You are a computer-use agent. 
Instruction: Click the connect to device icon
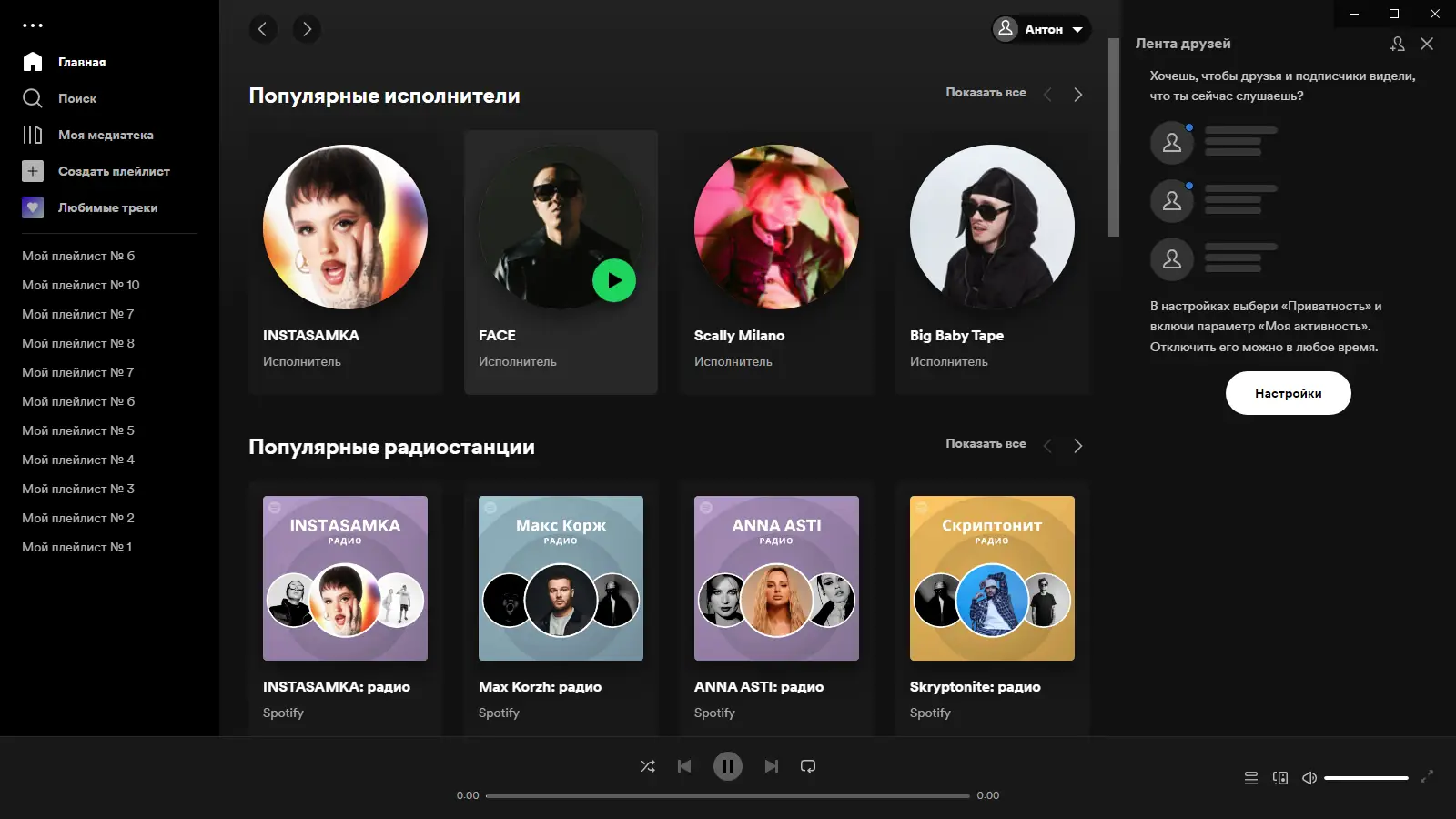(x=1279, y=778)
